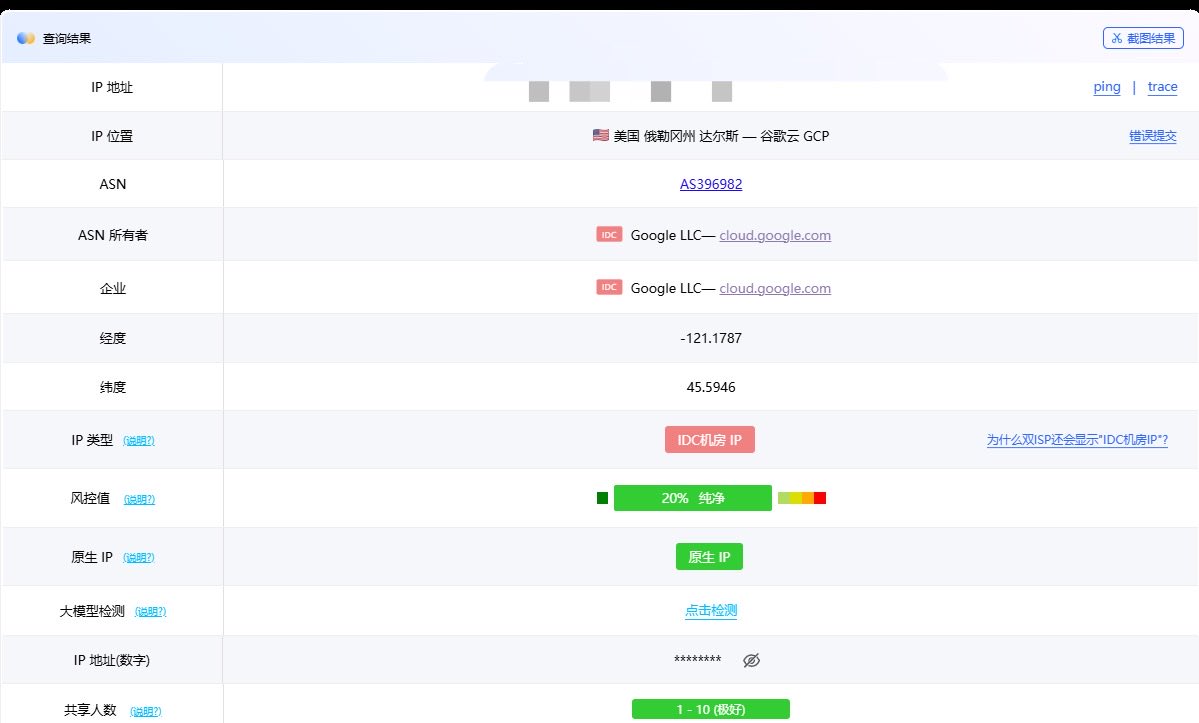Click the 查询结果 header logo icon
The width and height of the screenshot is (1199, 723).
pyautogui.click(x=26, y=38)
